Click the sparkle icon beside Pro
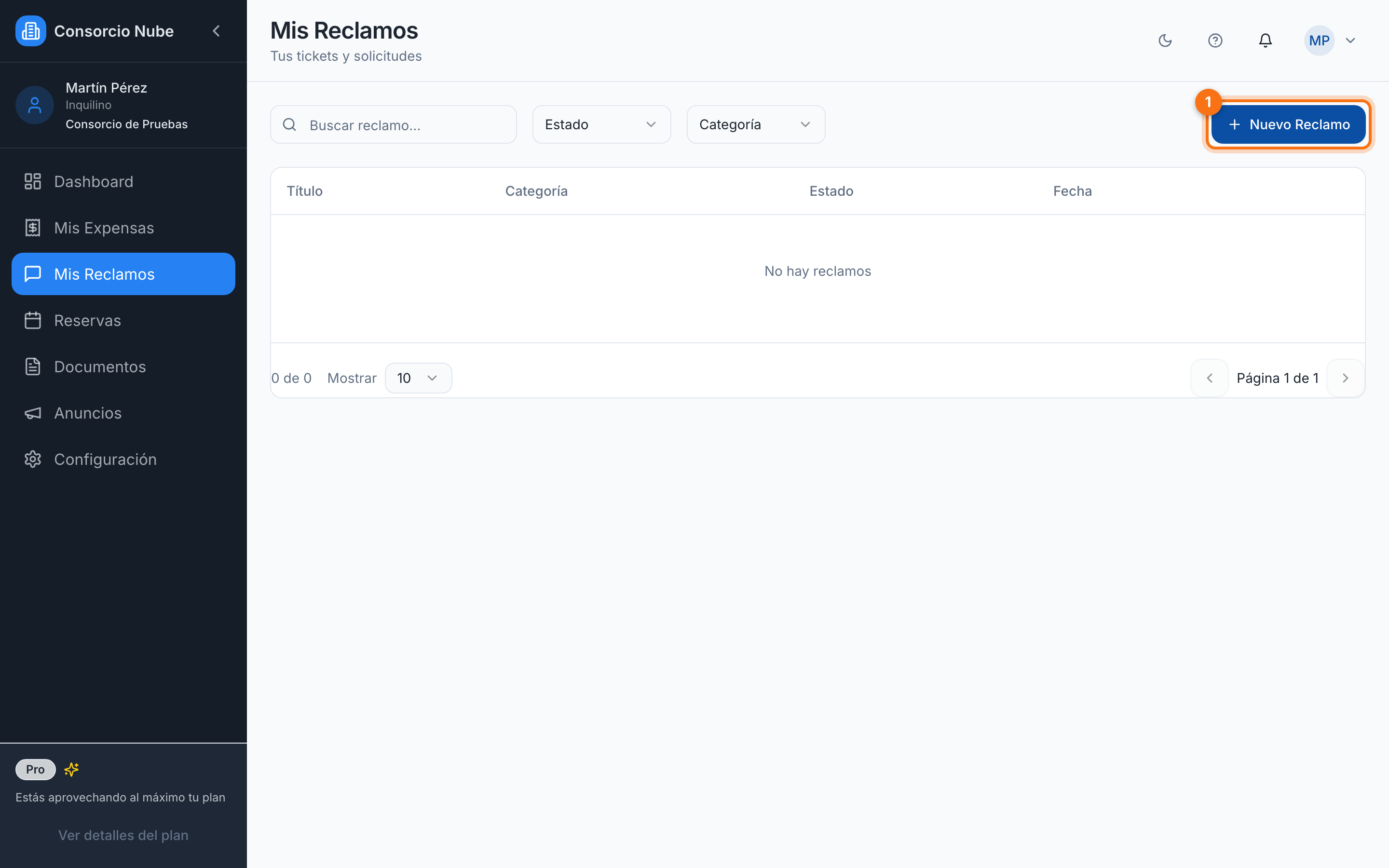Screen dimensions: 1389x868 pos(72,769)
